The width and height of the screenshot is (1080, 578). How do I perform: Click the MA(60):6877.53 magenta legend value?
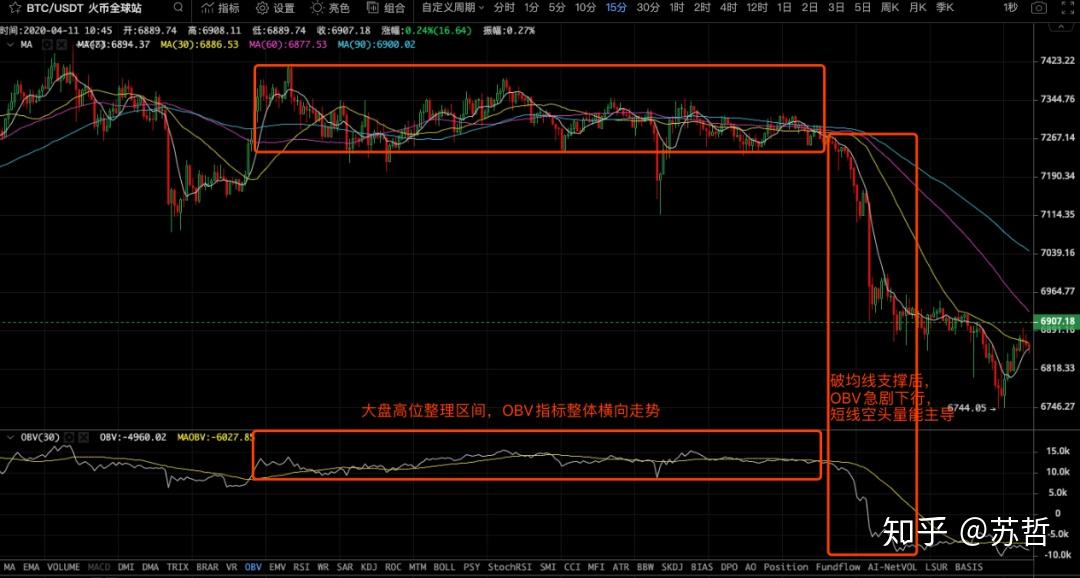[x=288, y=44]
